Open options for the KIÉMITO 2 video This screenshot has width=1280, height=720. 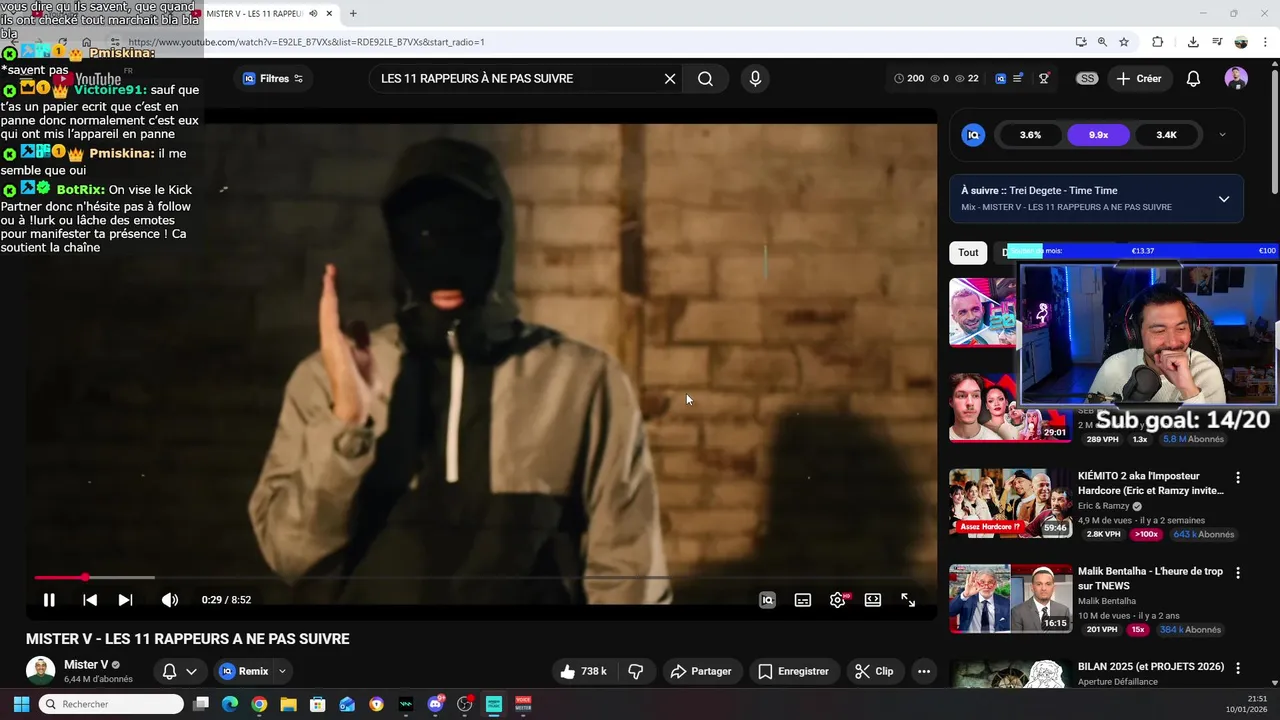(x=1238, y=478)
